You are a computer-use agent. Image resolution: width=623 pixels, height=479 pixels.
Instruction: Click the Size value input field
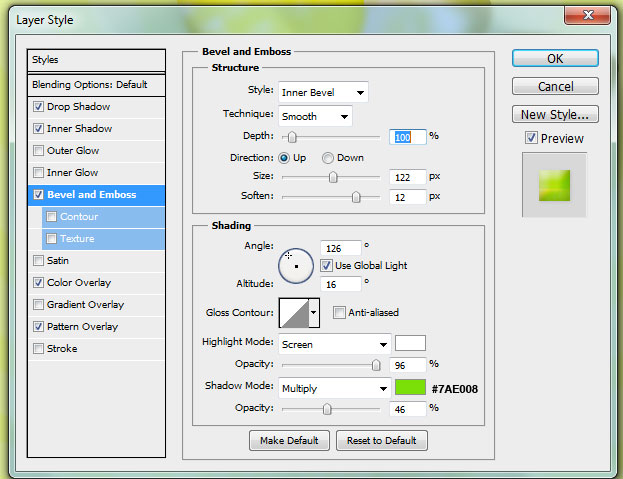click(407, 177)
